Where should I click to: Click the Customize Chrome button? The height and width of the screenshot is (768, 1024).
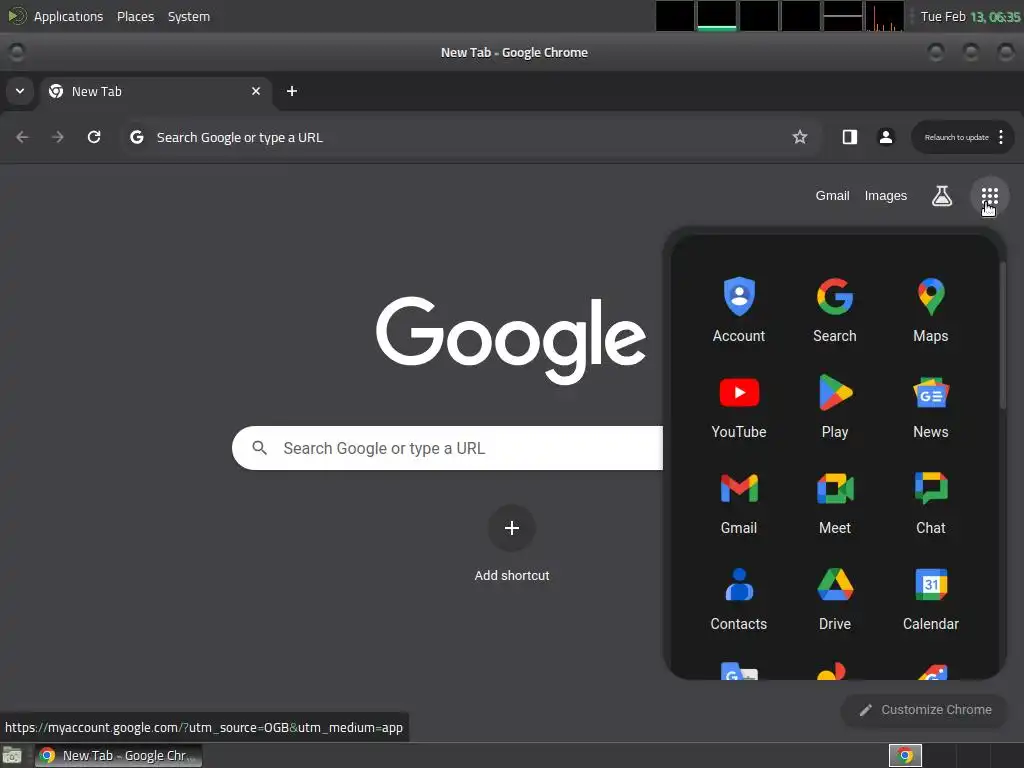(x=924, y=710)
